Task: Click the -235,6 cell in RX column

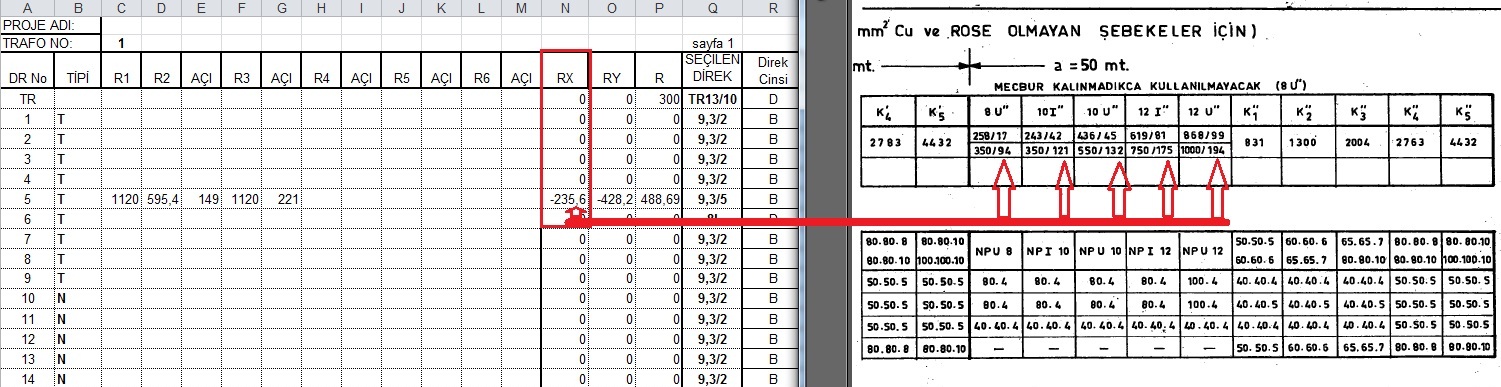Action: coord(565,200)
